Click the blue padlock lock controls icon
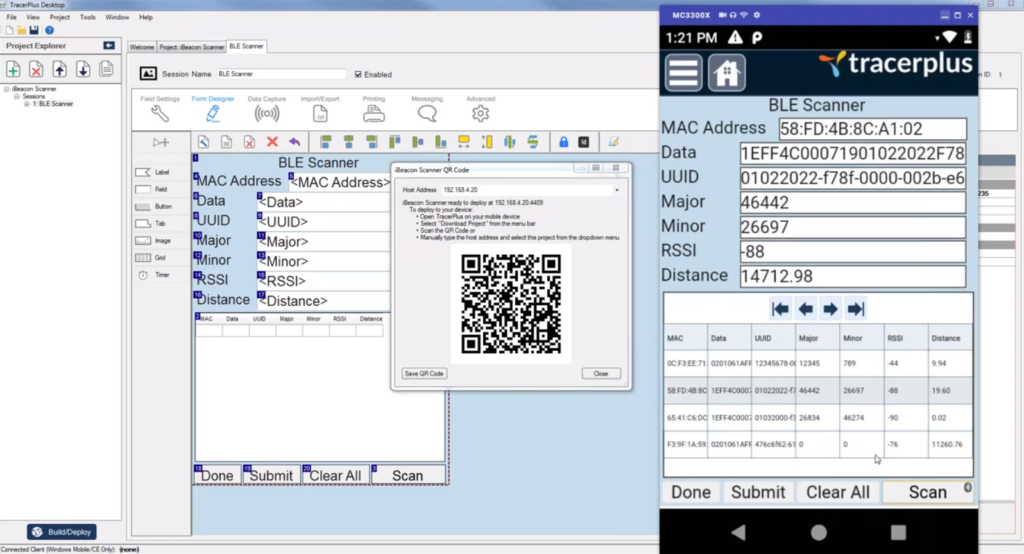1024x554 pixels. 563,142
